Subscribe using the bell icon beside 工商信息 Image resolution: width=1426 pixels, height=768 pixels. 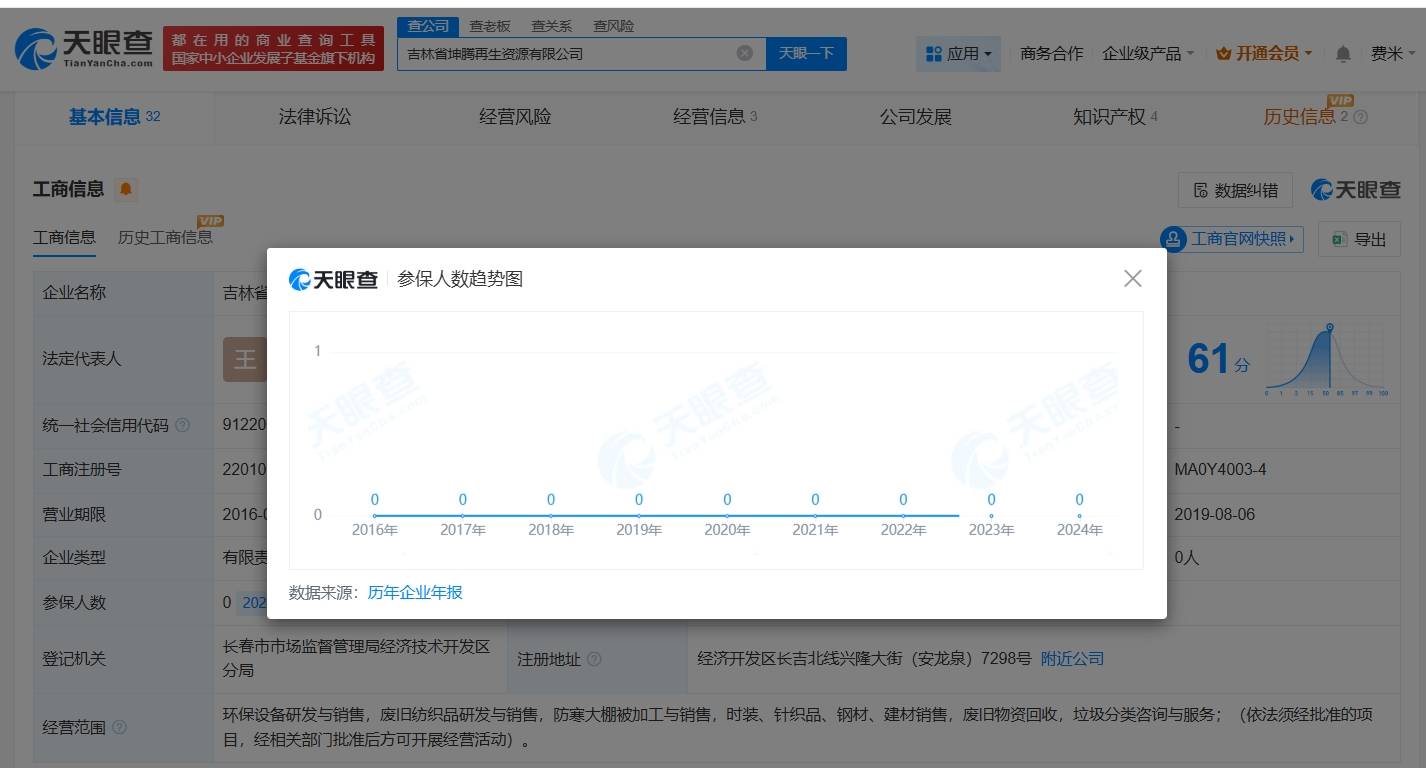[x=126, y=189]
